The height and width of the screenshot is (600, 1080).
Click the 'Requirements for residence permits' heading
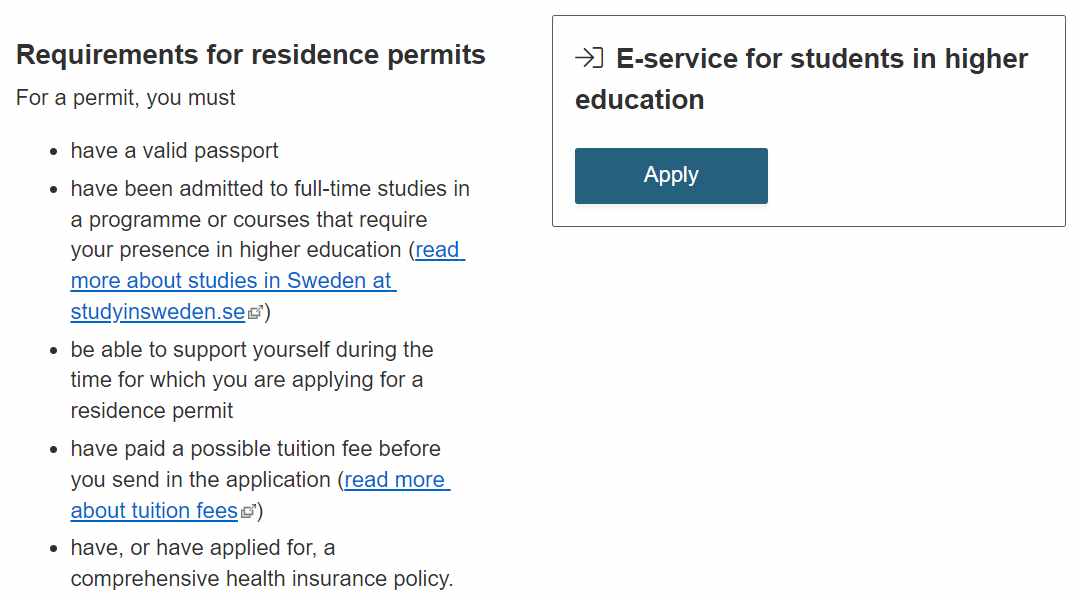tap(251, 55)
